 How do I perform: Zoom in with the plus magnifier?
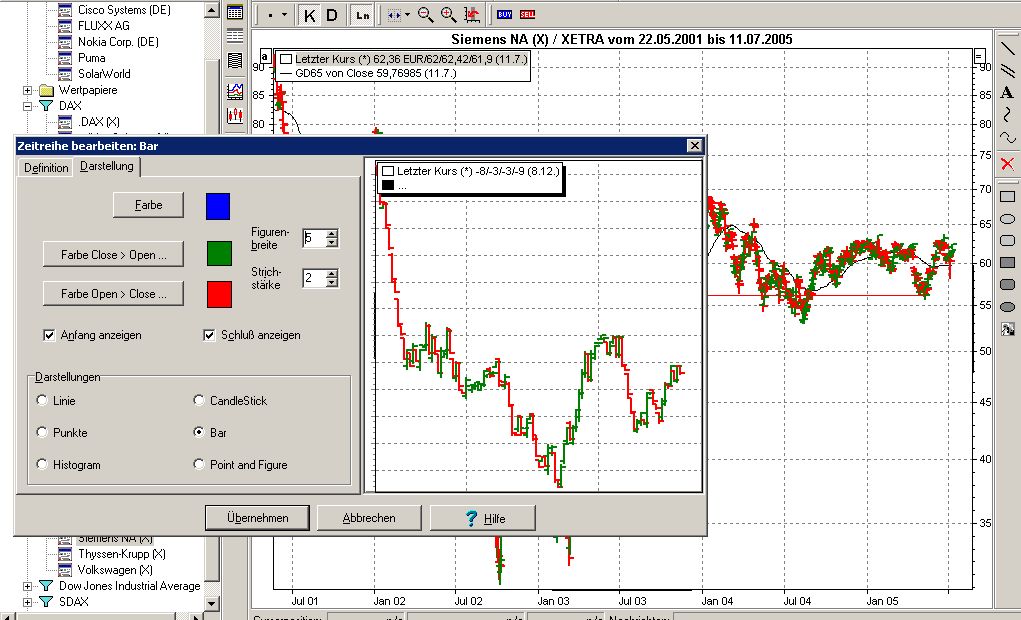(448, 15)
